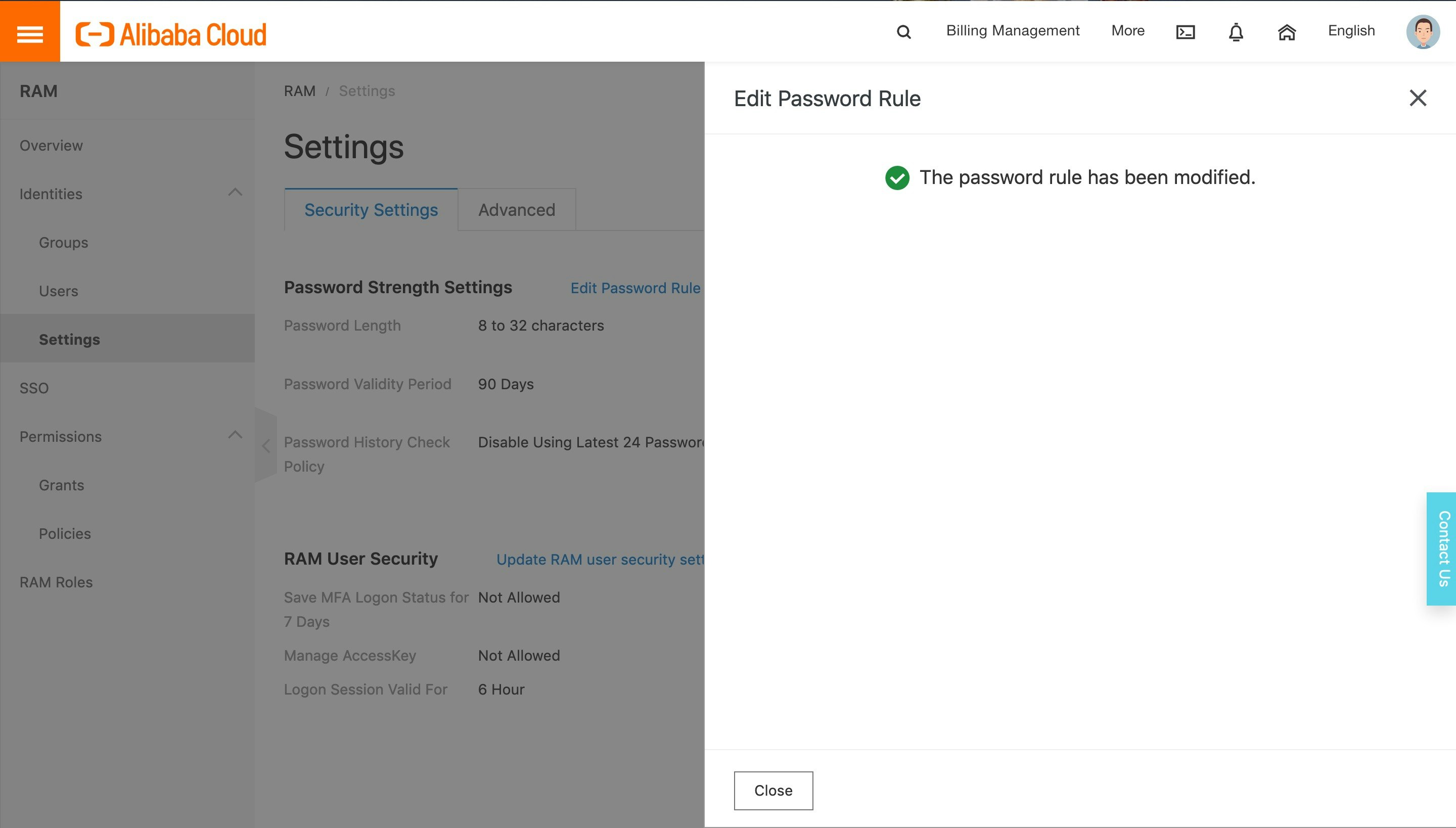Open the user avatar menu
This screenshot has height=828, width=1456.
coord(1423,32)
